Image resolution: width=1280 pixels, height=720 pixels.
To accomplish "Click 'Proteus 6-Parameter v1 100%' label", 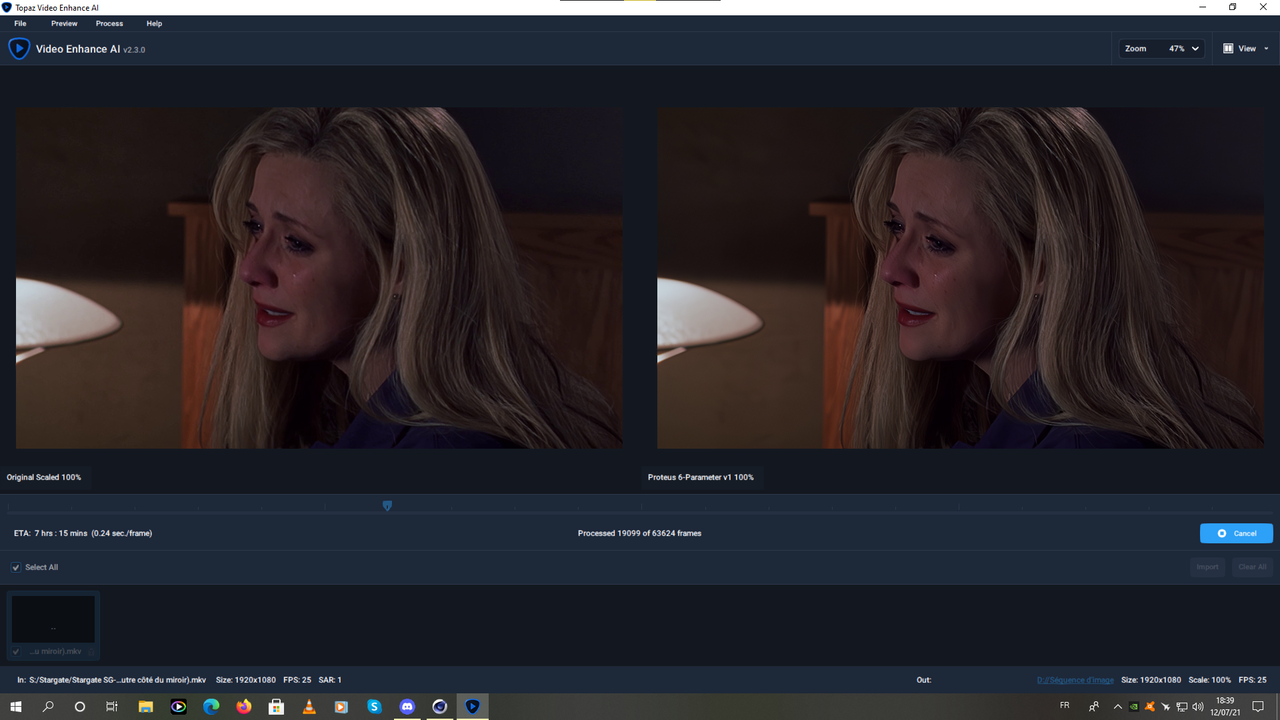I will 701,477.
